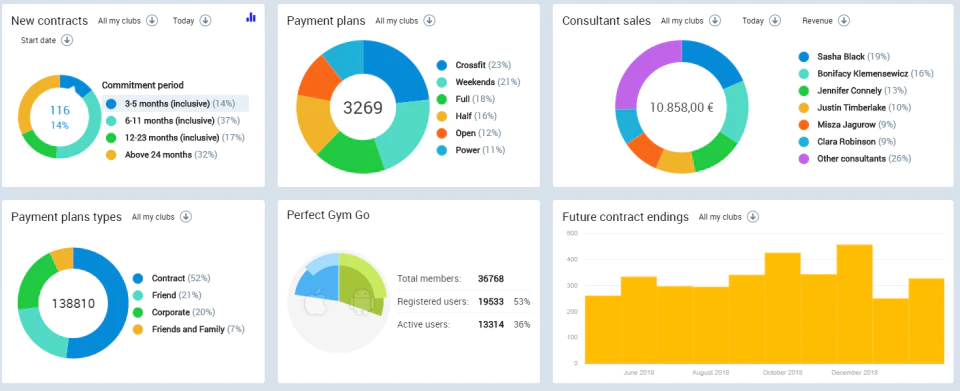
Task: Click the Weekends teal color dot
Action: point(442,82)
